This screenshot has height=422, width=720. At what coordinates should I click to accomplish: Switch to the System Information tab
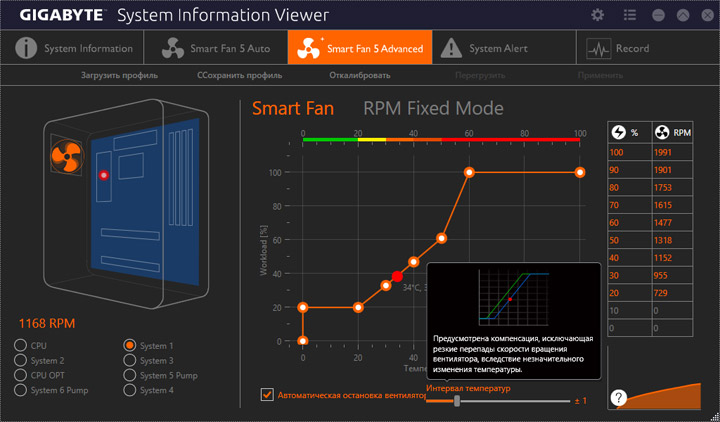point(72,47)
